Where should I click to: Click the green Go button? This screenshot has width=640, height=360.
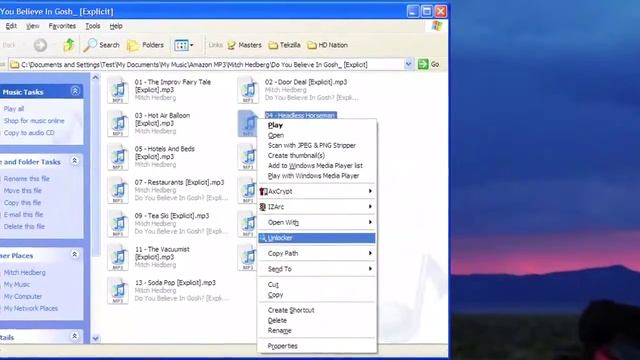[429, 64]
